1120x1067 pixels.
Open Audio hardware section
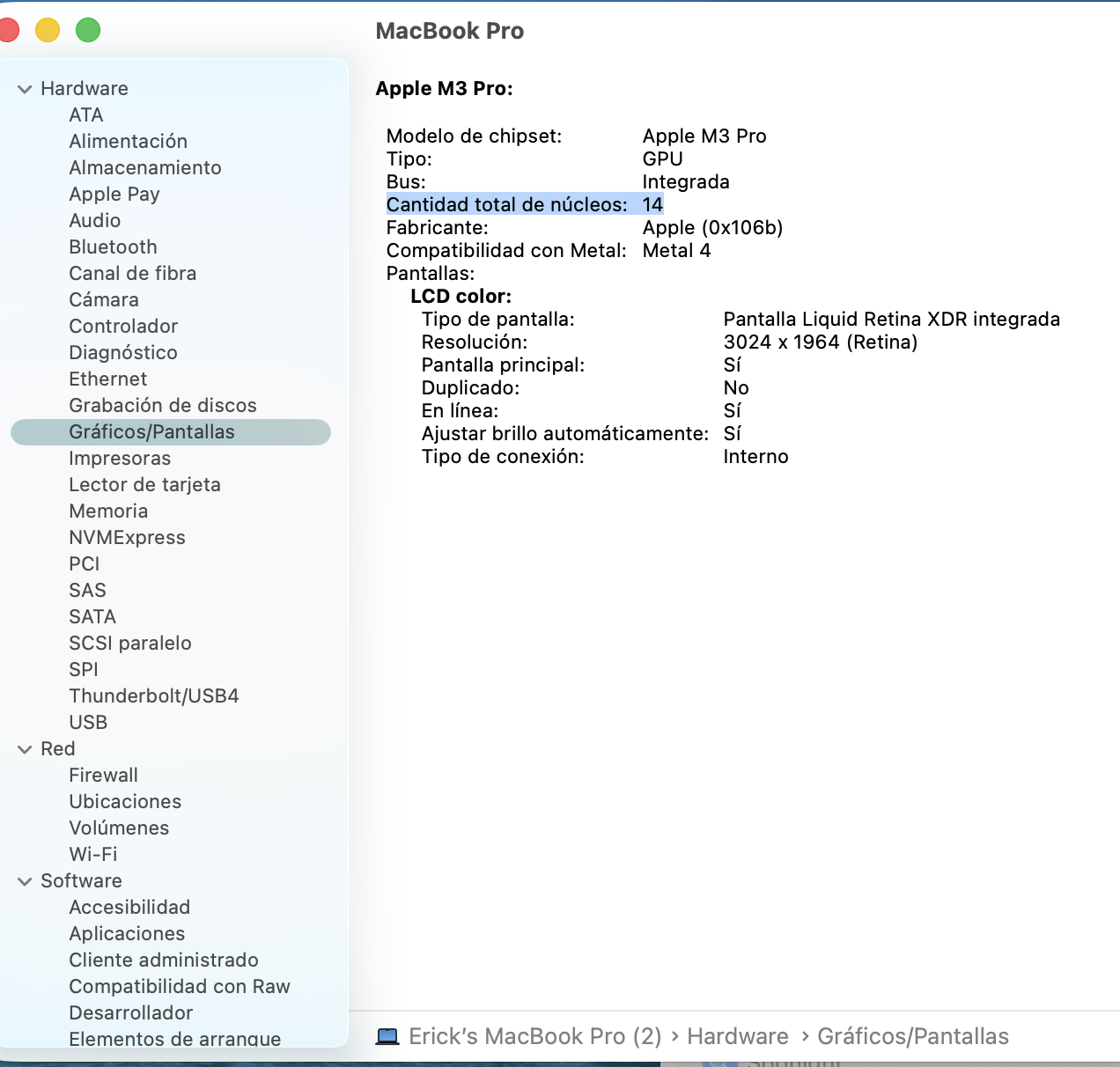(x=95, y=221)
